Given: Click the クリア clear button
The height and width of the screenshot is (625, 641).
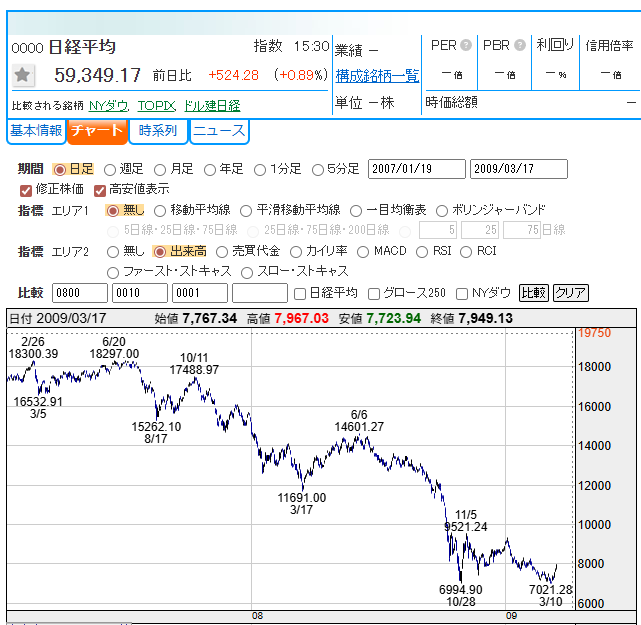Looking at the screenshot, I should [x=571, y=293].
